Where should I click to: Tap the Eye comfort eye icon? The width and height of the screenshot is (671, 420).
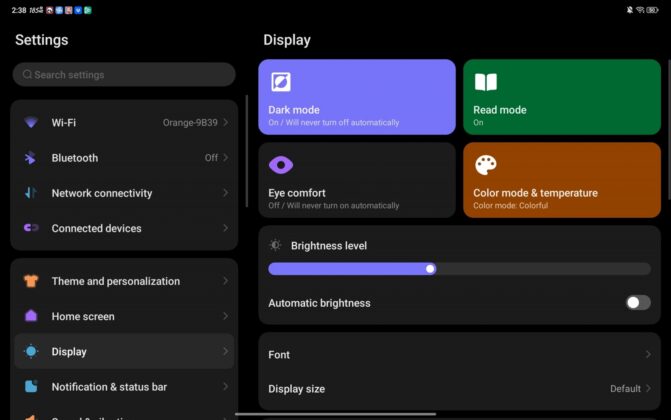click(281, 165)
